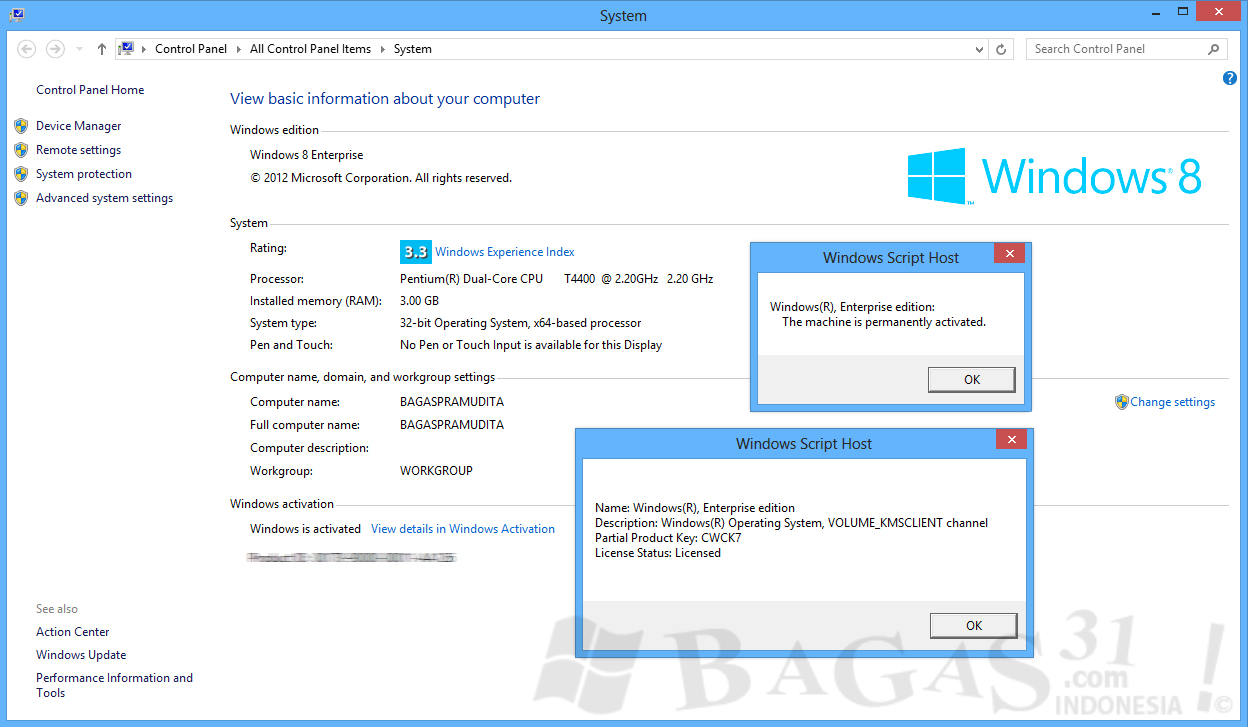
Task: Click the System window title bar icon
Action: pos(16,15)
